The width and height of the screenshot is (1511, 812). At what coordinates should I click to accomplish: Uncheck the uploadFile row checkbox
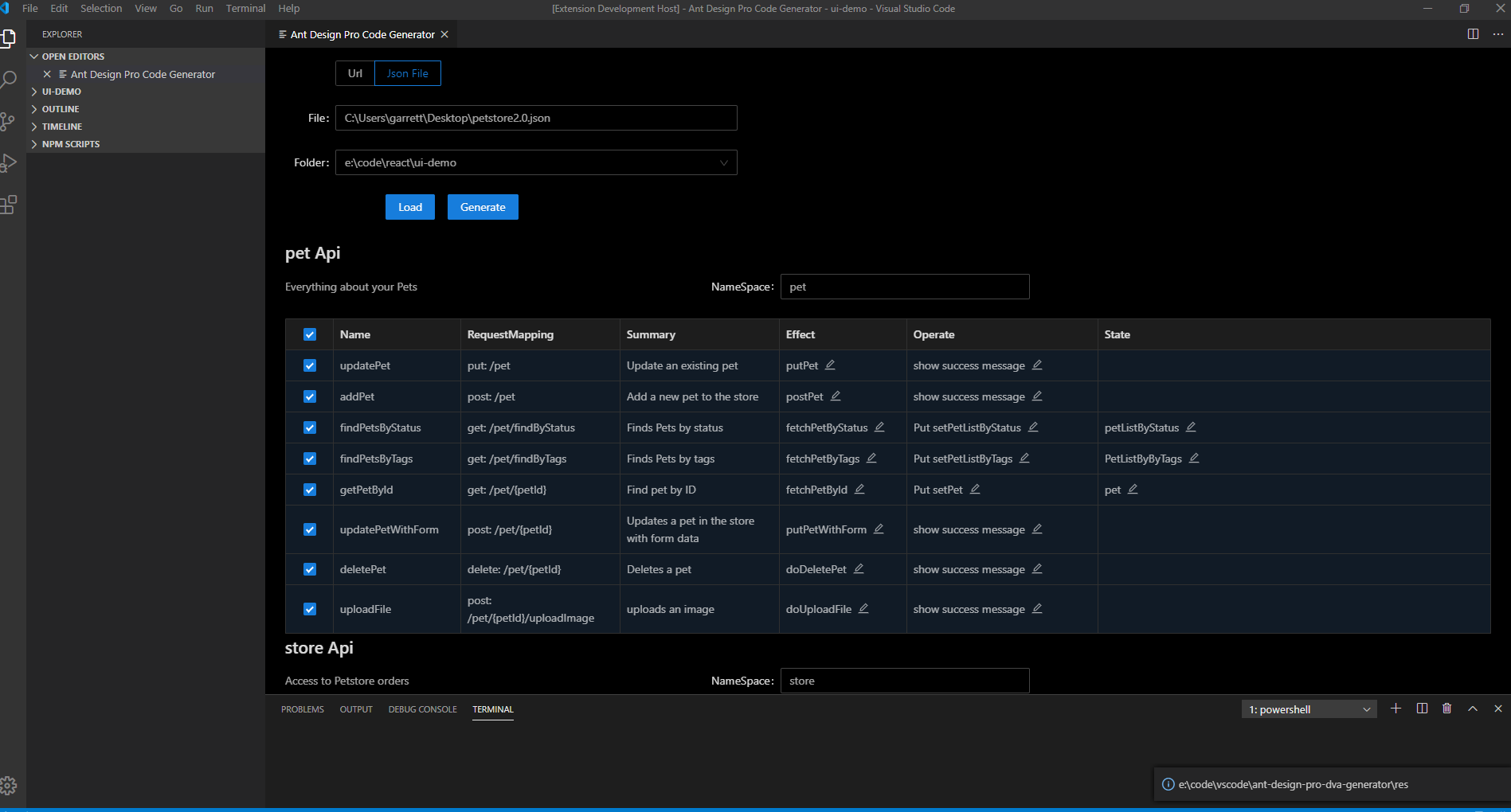pyautogui.click(x=310, y=609)
